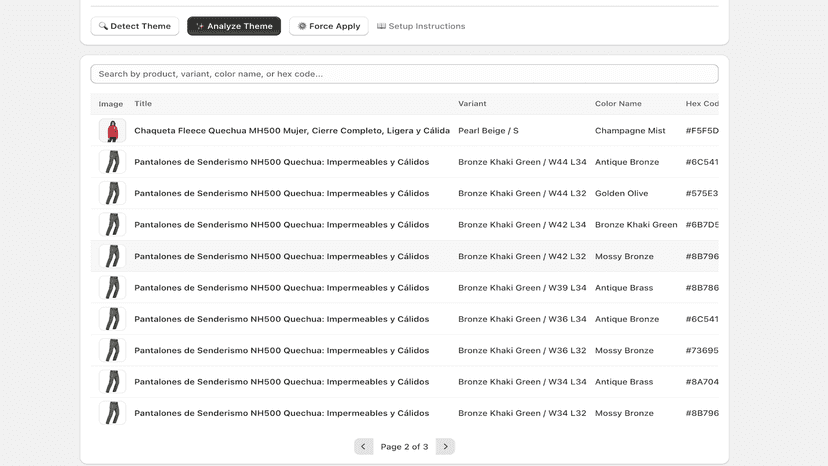
Task: Select variant Bronze Khaki Green / W36 L34
Action: (522, 319)
